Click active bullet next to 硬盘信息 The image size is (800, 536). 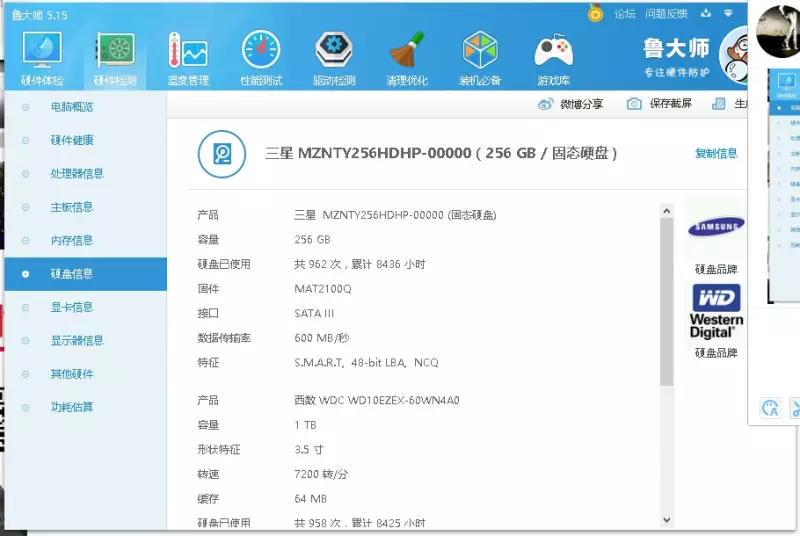point(26,274)
